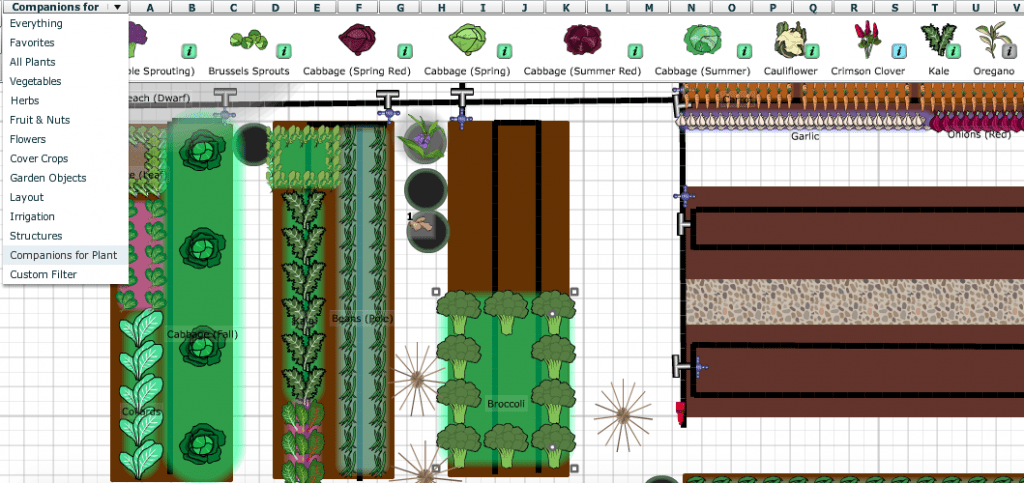
Task: Select the Crimson Clover plant icon
Action: pos(868,40)
